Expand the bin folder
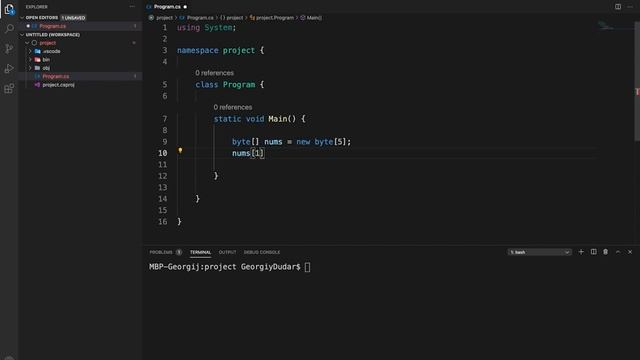Screen dimensions: 640x360 tap(30, 60)
